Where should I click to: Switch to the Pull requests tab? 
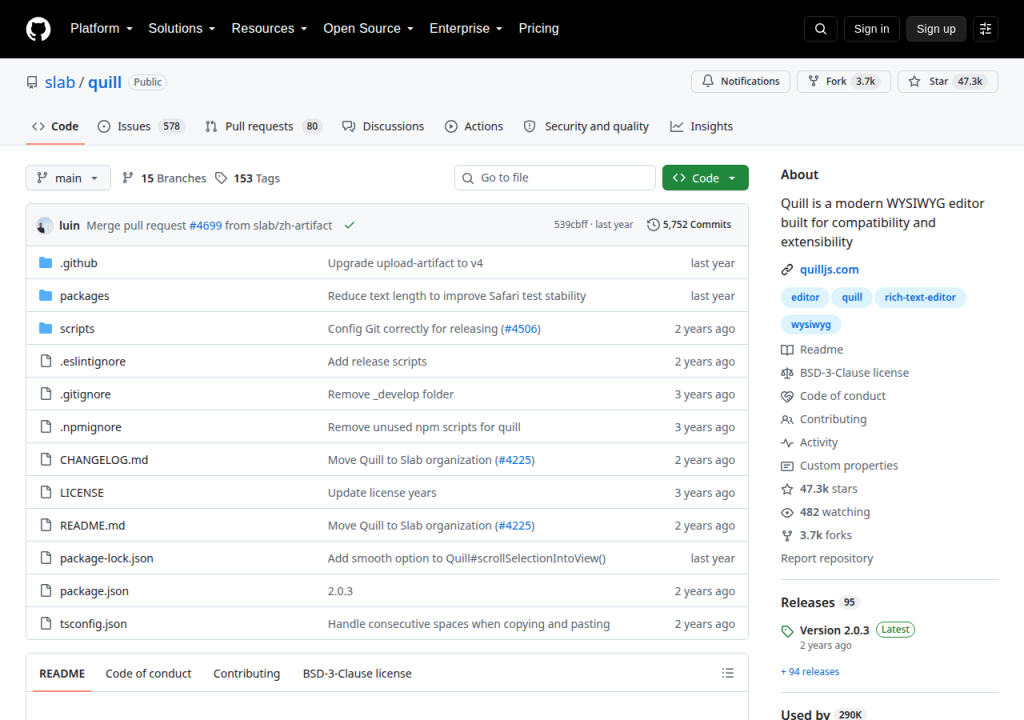263,126
